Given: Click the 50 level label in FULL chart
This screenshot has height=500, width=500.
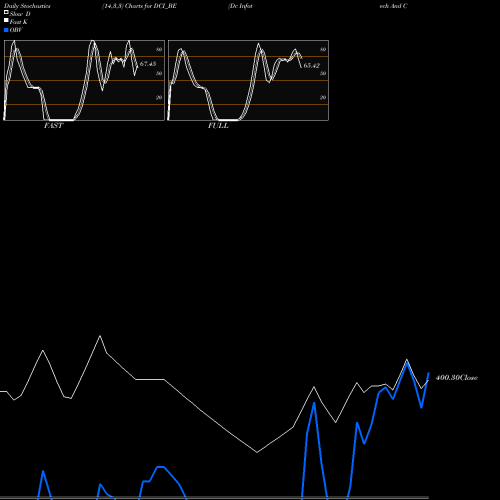Looking at the screenshot, I should (323, 73).
